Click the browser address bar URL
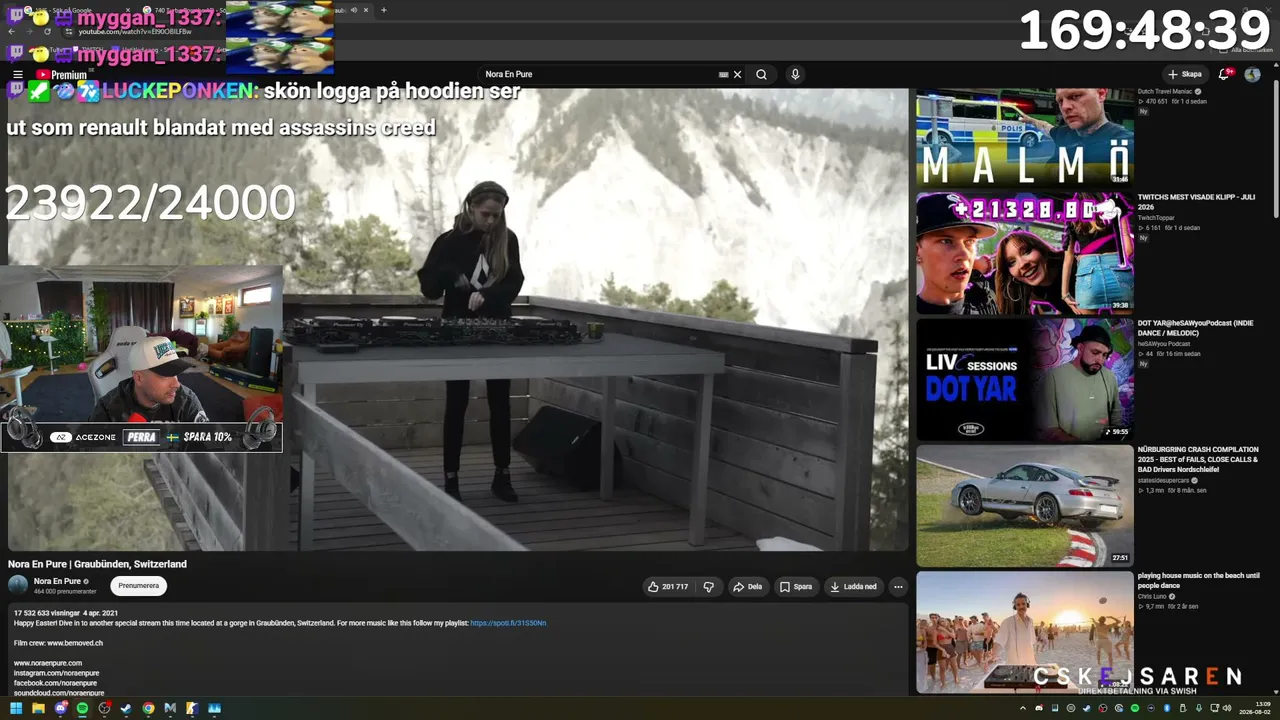The height and width of the screenshot is (720, 1280). [135, 32]
